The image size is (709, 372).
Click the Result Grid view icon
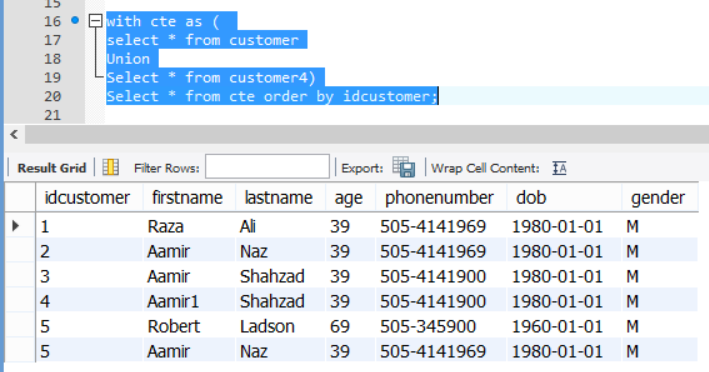111,167
